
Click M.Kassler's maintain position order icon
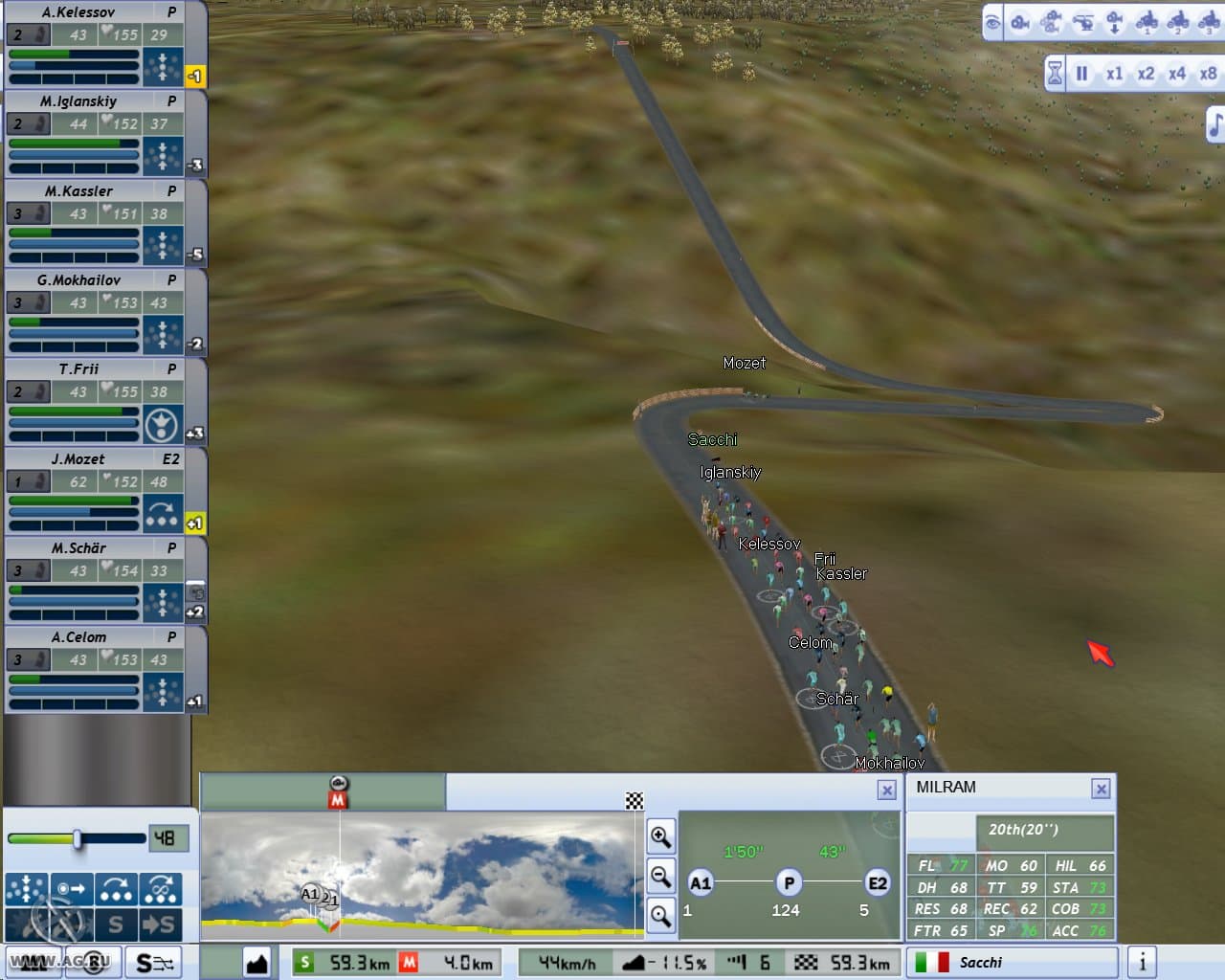pyautogui.click(x=163, y=245)
